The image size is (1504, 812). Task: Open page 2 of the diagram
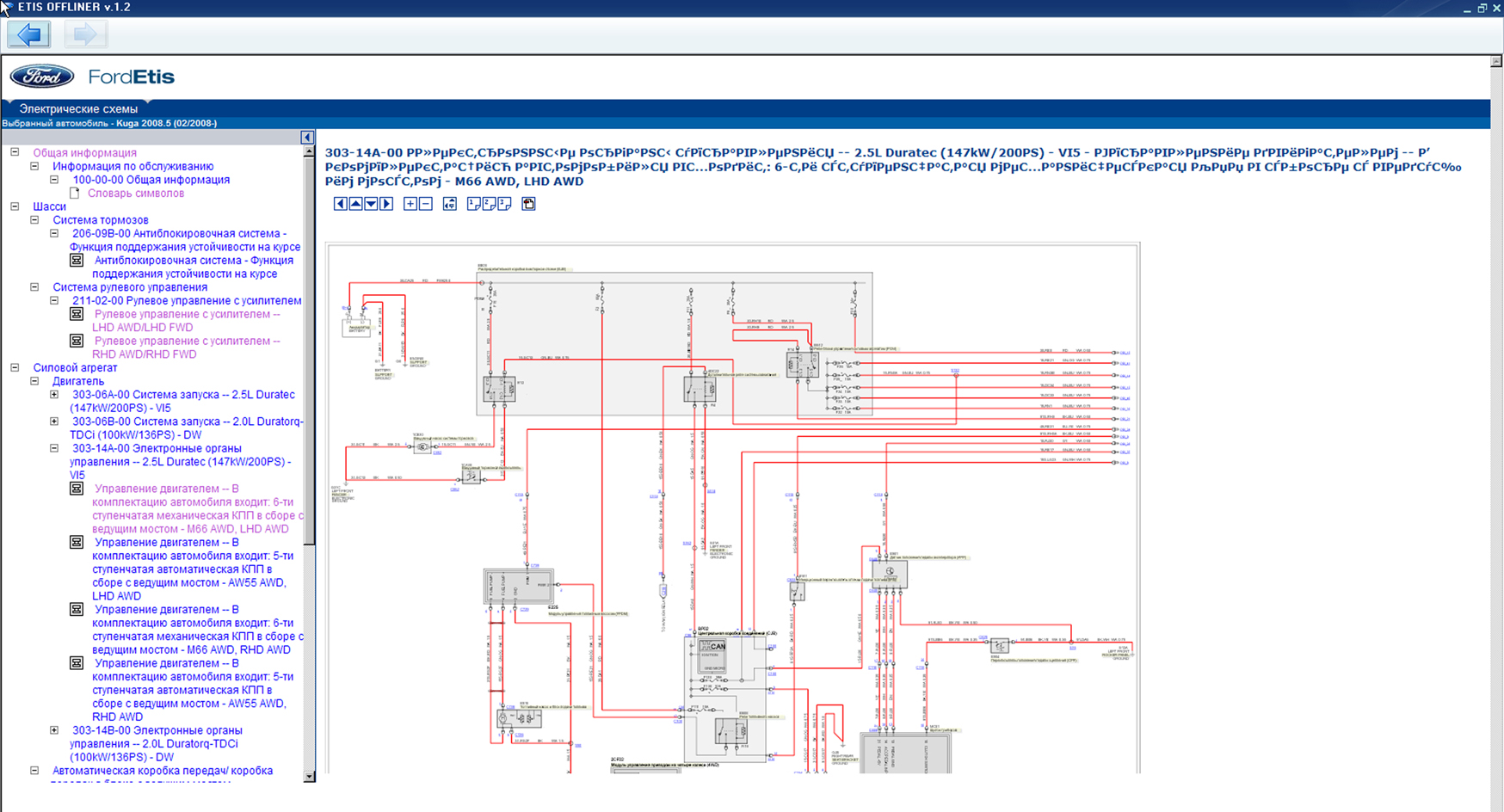(x=489, y=204)
